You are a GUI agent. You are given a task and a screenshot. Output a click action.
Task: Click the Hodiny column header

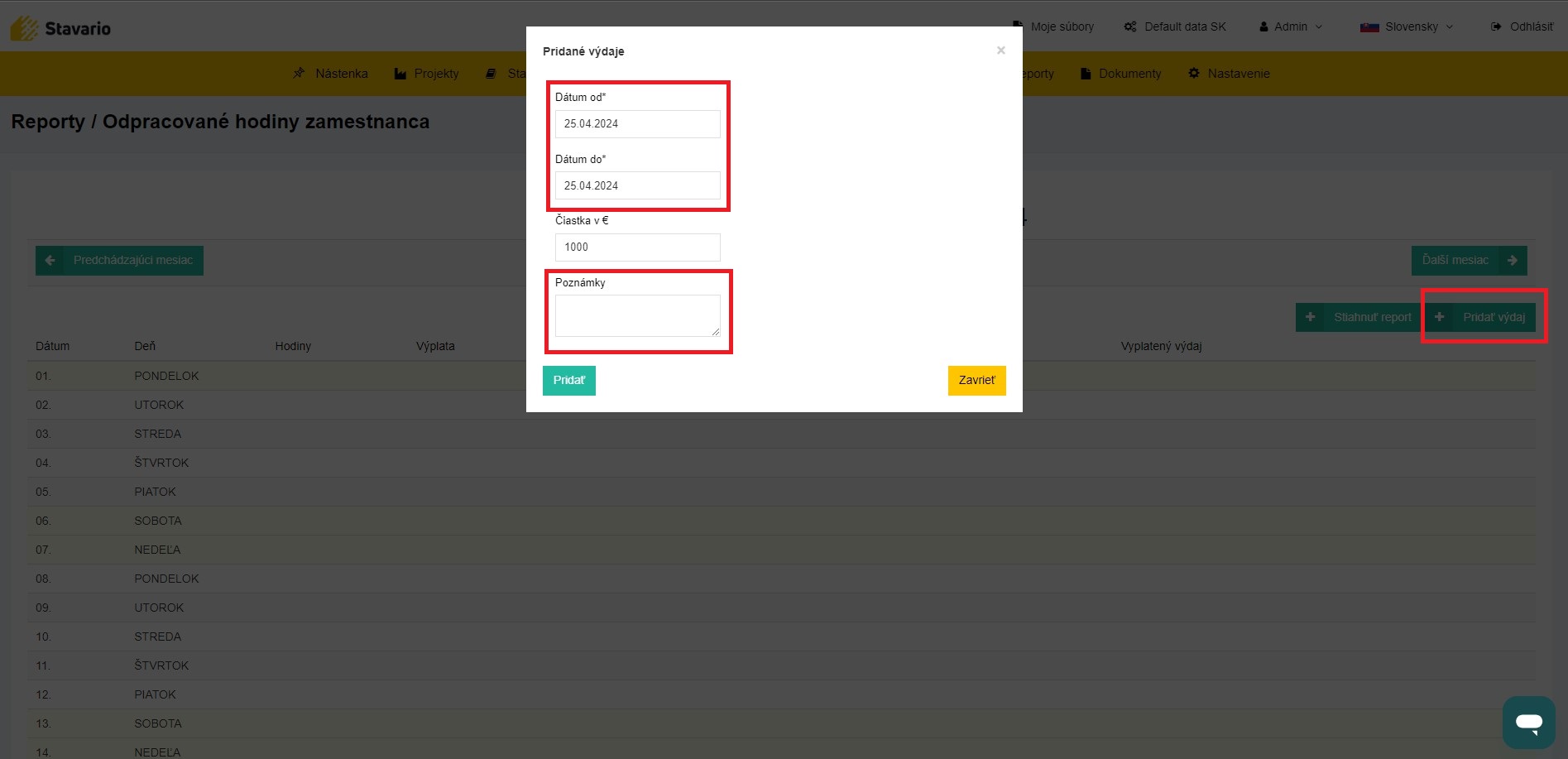click(293, 346)
